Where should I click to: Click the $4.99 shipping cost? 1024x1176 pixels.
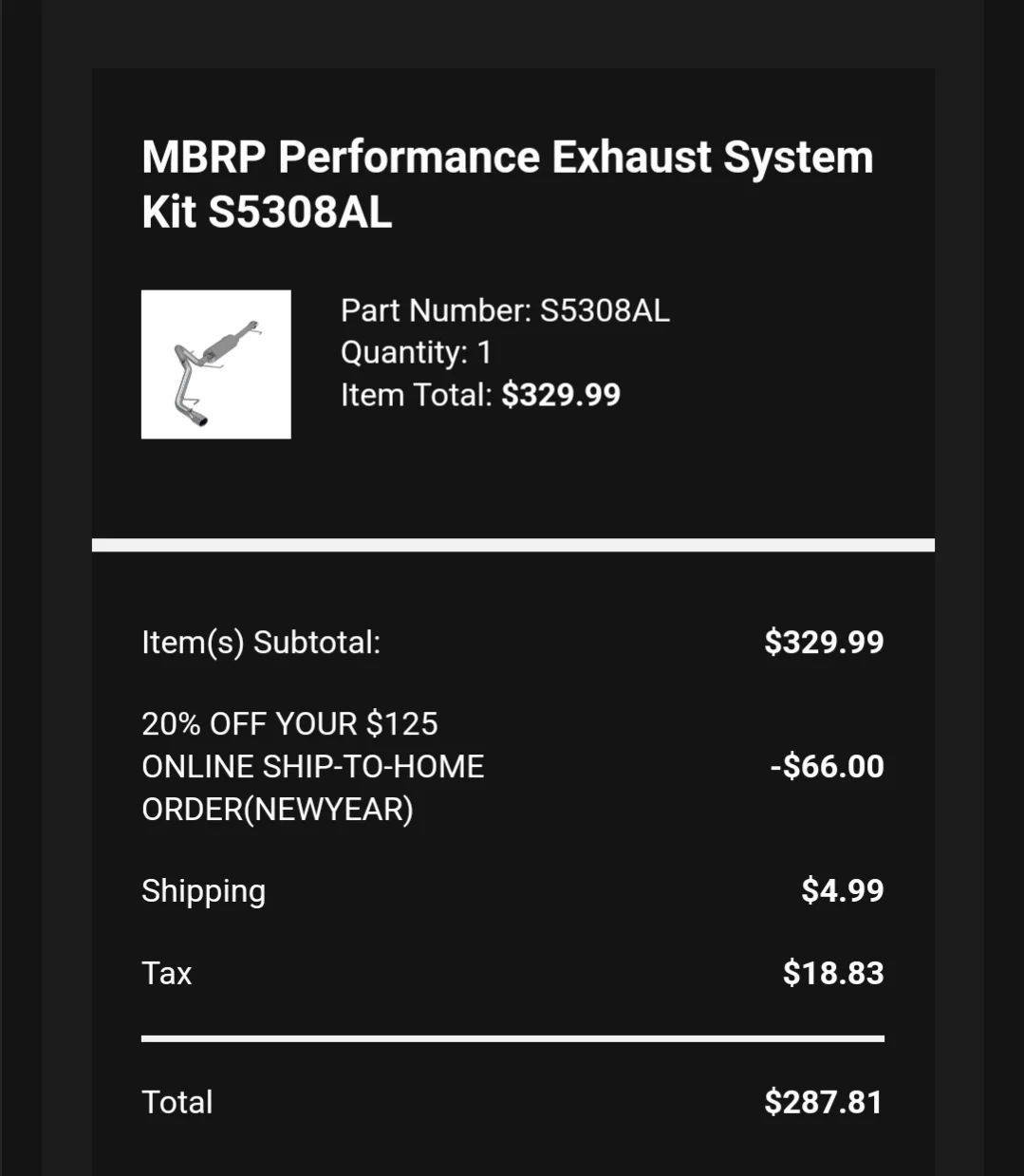click(843, 891)
